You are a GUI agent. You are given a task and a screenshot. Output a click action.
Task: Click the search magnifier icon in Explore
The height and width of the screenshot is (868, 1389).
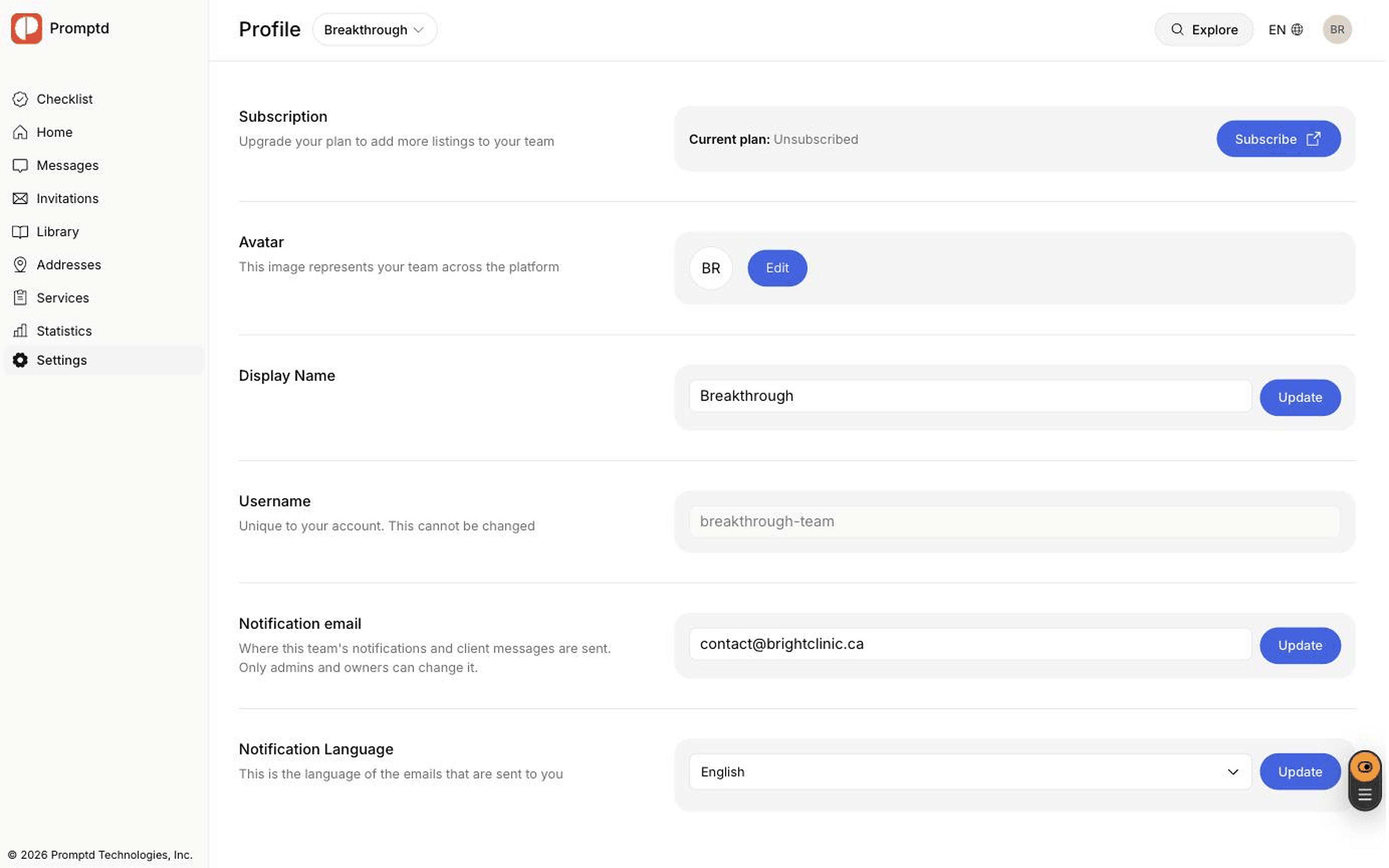(x=1177, y=29)
